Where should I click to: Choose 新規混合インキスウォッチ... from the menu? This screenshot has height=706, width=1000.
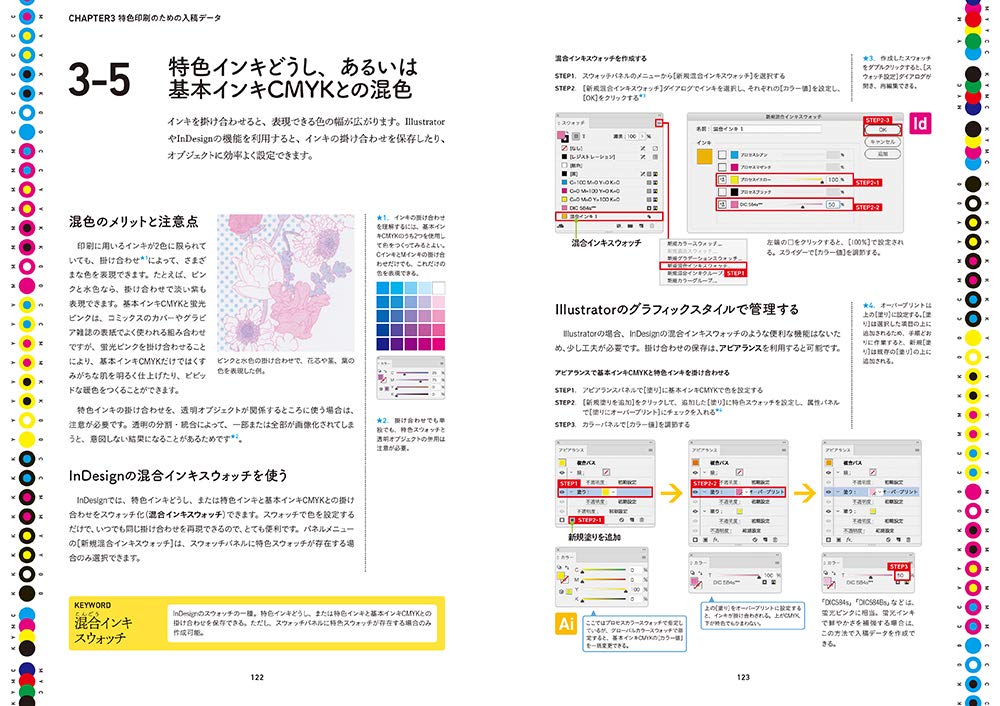[703, 265]
